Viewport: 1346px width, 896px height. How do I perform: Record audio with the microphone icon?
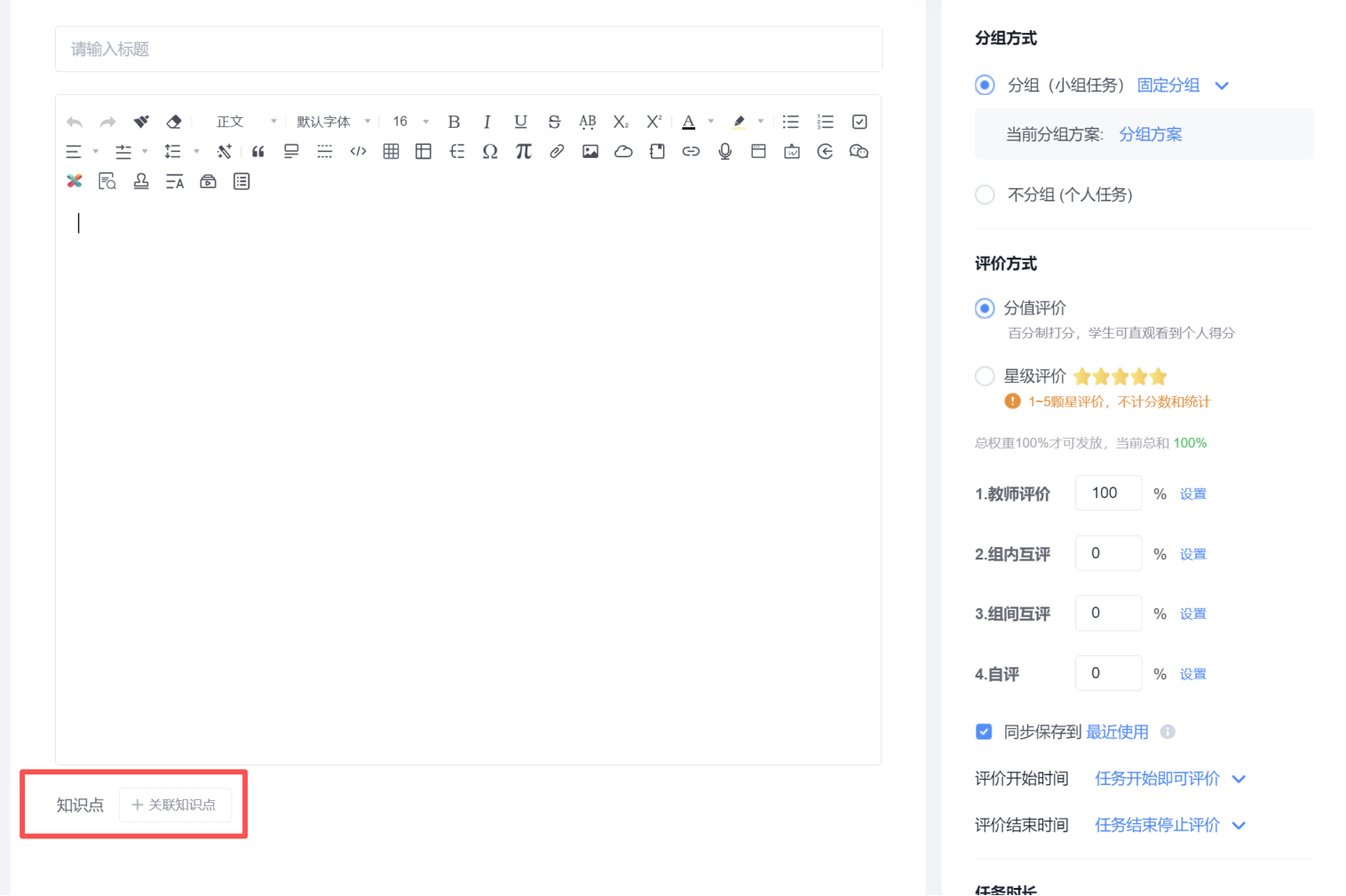[x=725, y=152]
